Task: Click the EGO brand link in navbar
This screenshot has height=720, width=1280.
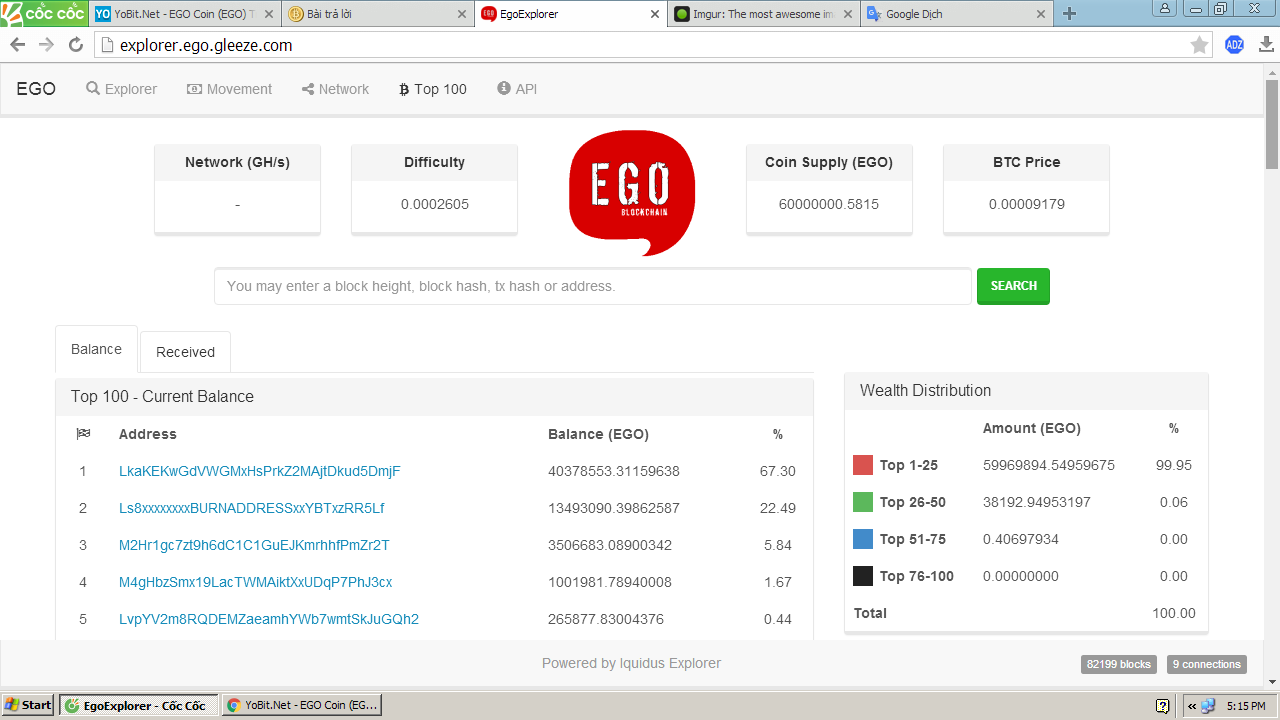Action: coord(36,89)
